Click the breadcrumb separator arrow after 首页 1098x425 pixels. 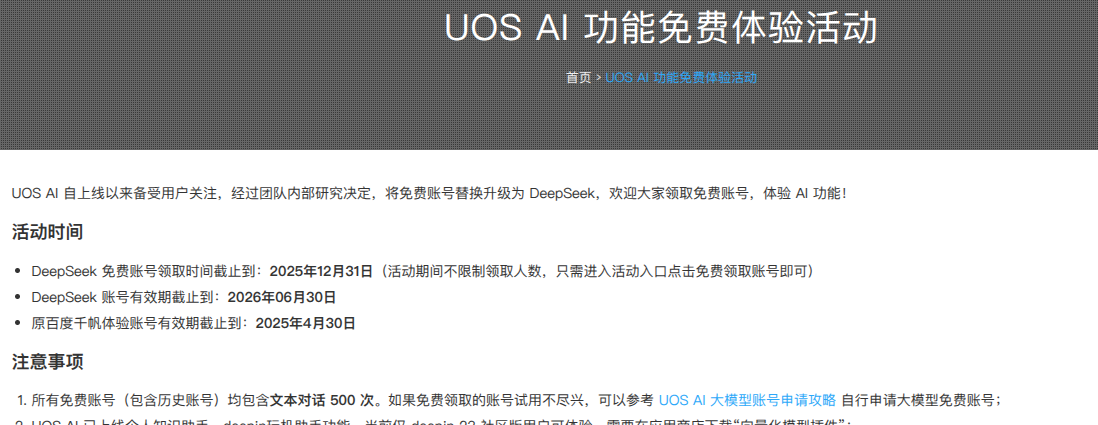(599, 78)
